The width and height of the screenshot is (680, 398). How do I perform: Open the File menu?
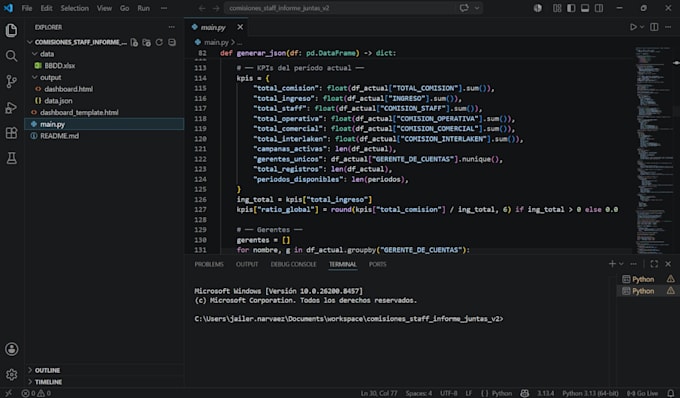tap(27, 8)
